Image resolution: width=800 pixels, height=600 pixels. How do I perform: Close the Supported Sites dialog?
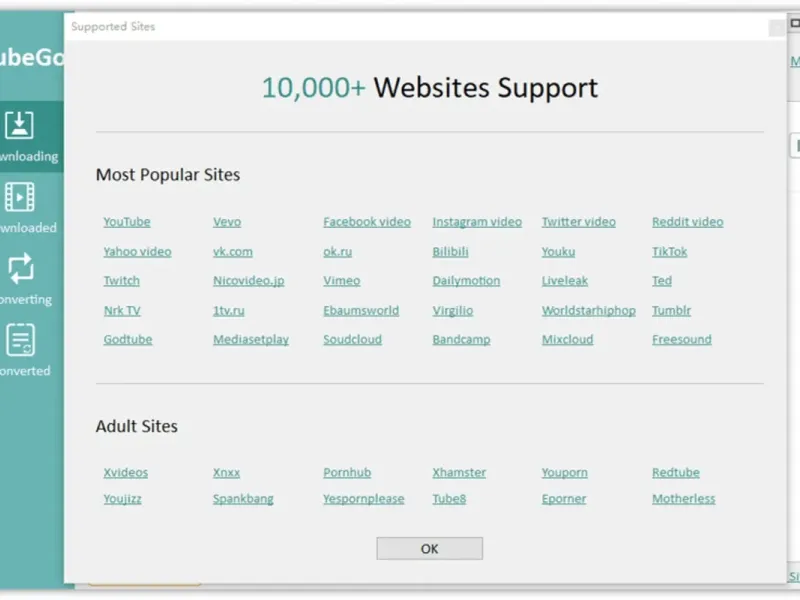(776, 29)
